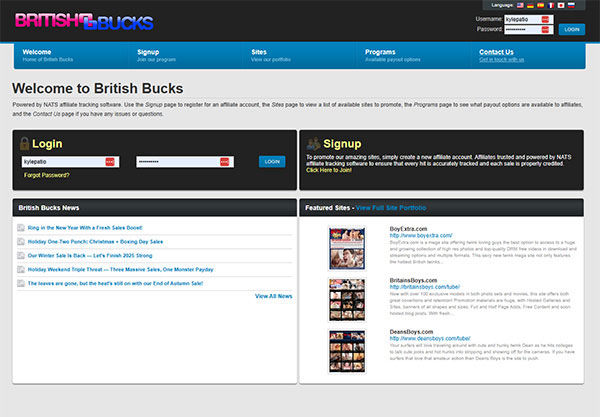The image size is (600, 417).
Task: Click the Forgot Password? link
Action: (x=47, y=175)
